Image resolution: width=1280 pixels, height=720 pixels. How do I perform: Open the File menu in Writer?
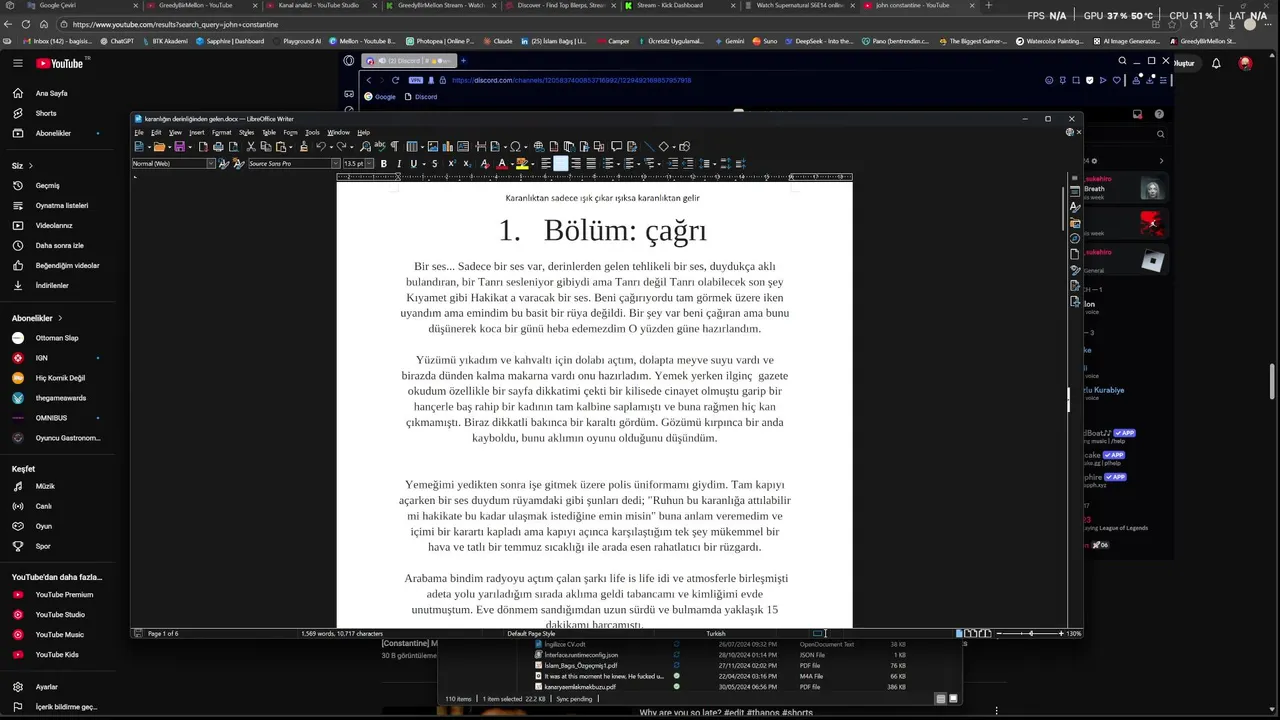[139, 132]
